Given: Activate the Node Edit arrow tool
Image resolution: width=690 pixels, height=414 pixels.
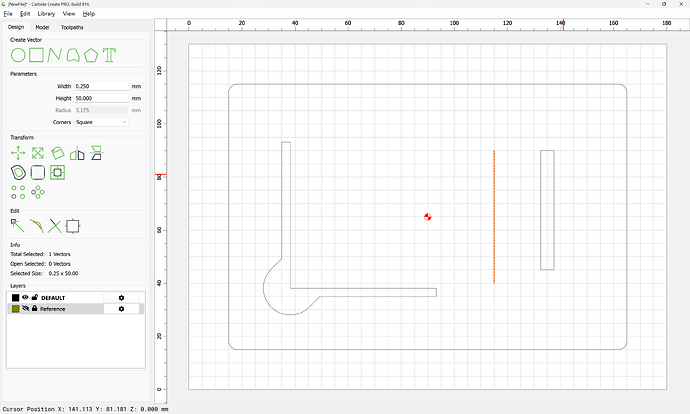Looking at the screenshot, I should [x=18, y=226].
